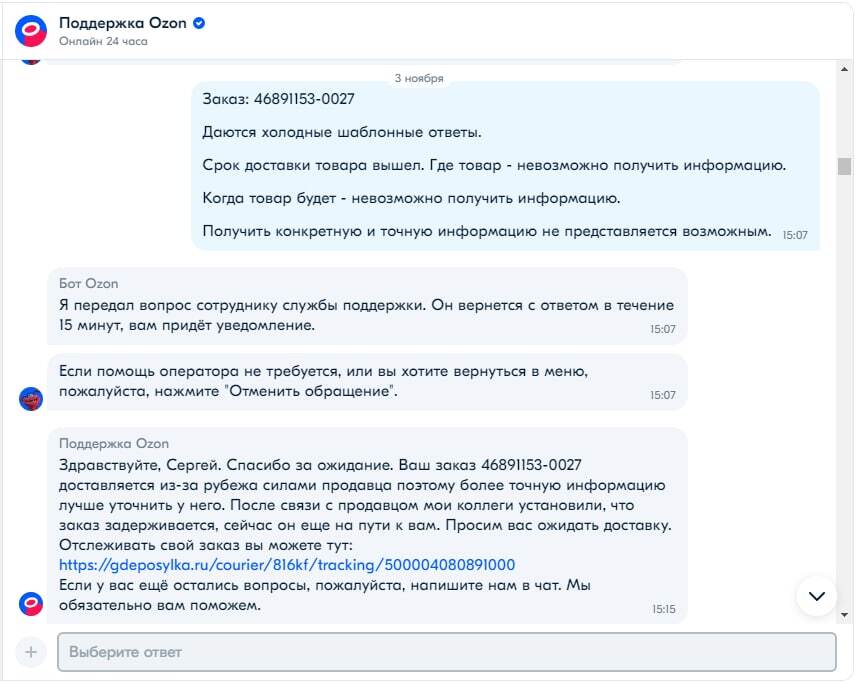Click the 'Заказ: 46891153-0027' line
This screenshot has height=685, width=860.
[279, 99]
